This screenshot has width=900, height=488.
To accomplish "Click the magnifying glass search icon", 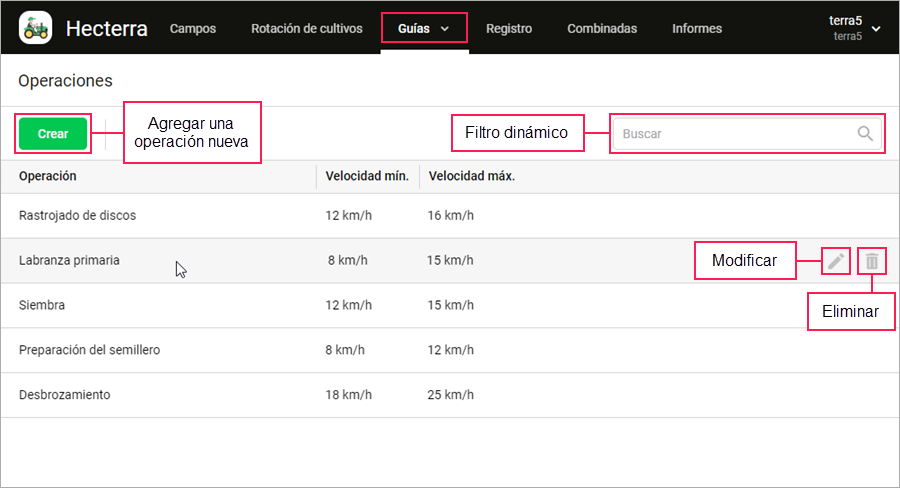I will 865,134.
